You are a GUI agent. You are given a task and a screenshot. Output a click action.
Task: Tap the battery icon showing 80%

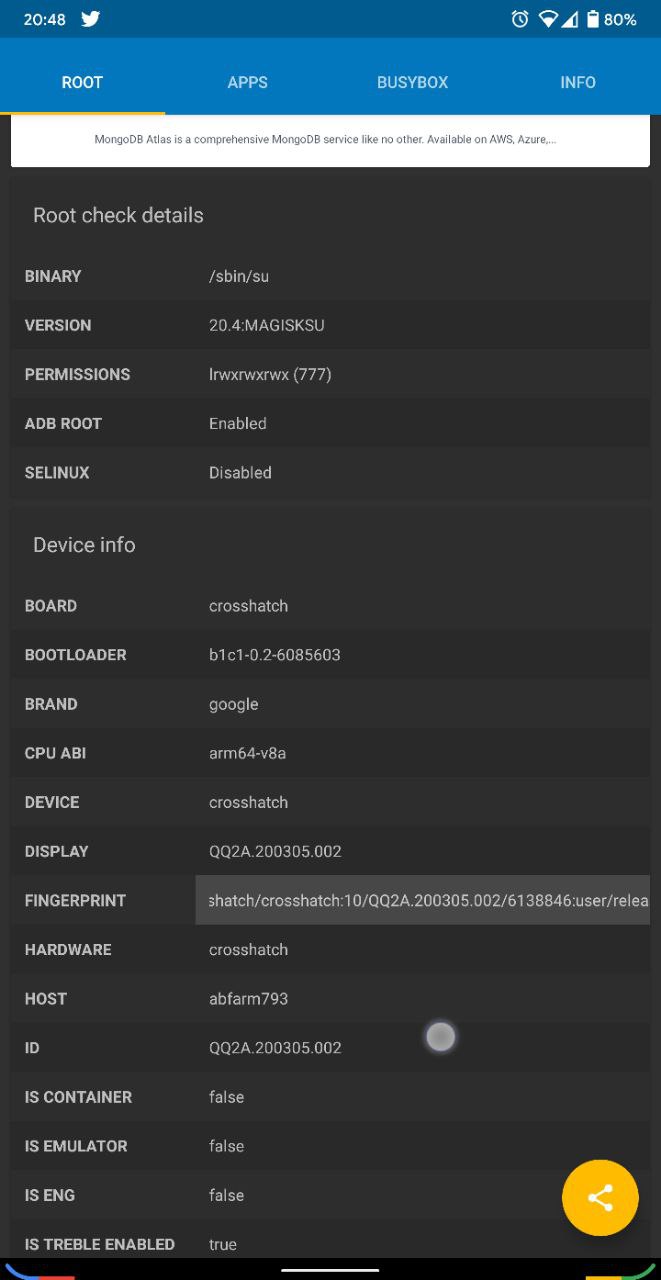tap(593, 19)
